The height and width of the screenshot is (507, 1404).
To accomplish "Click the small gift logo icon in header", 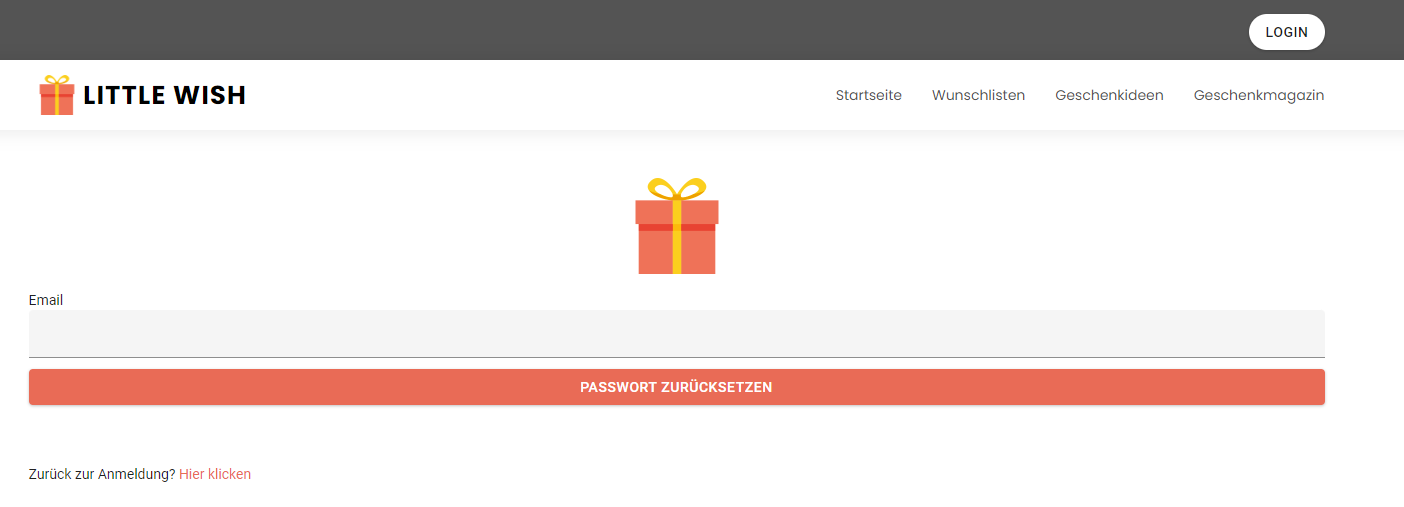I will pyautogui.click(x=57, y=96).
